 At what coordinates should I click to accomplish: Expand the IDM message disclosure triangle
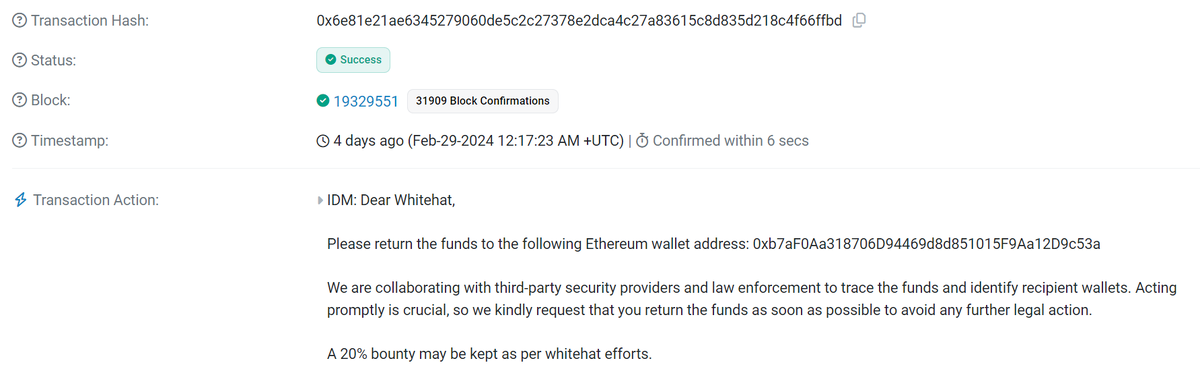click(320, 200)
